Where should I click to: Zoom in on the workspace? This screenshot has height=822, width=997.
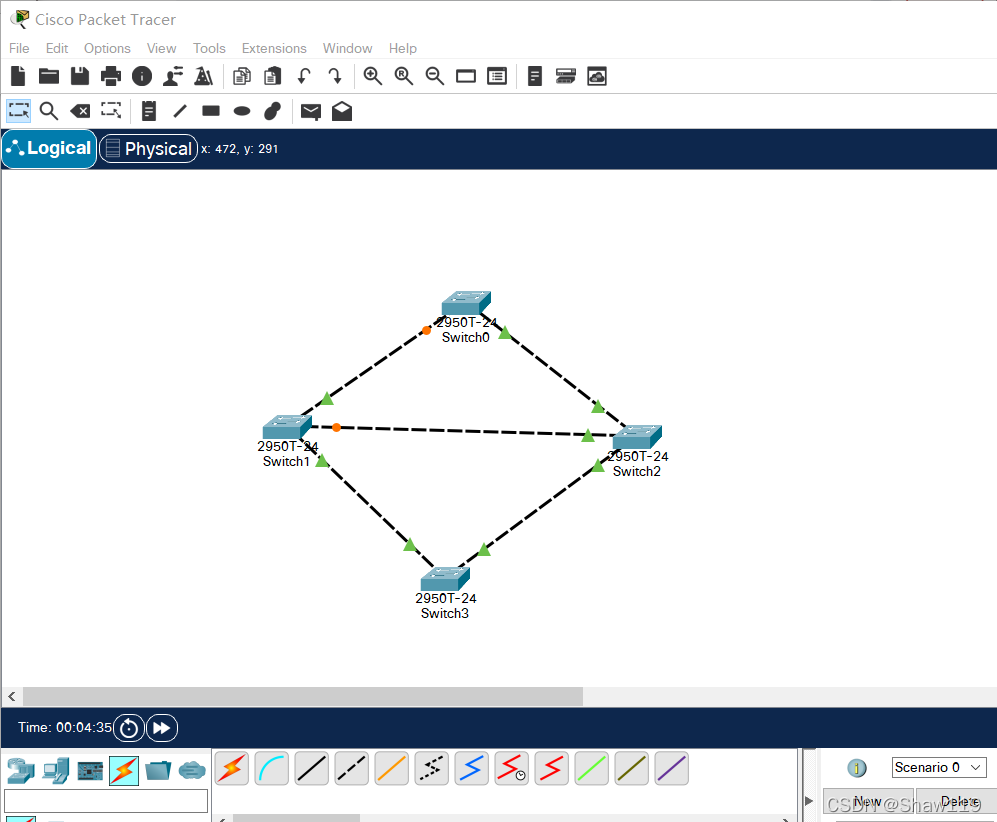pyautogui.click(x=373, y=76)
